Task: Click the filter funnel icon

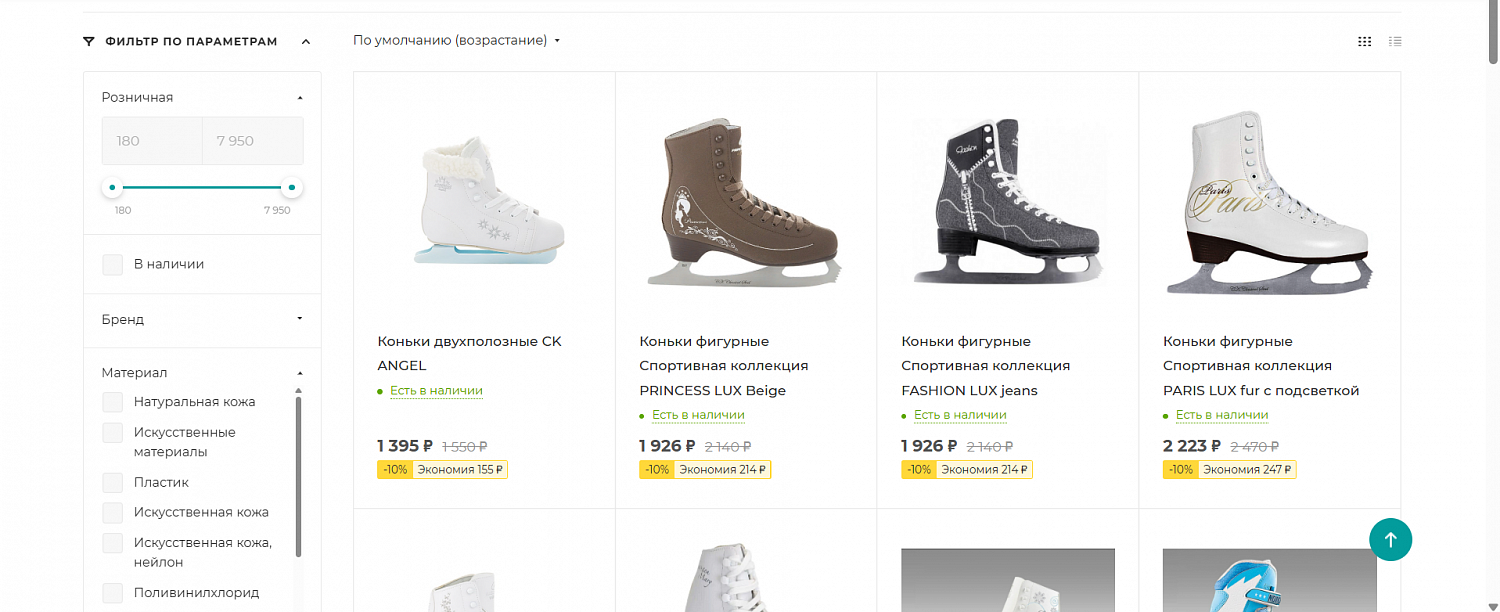Action: point(89,41)
